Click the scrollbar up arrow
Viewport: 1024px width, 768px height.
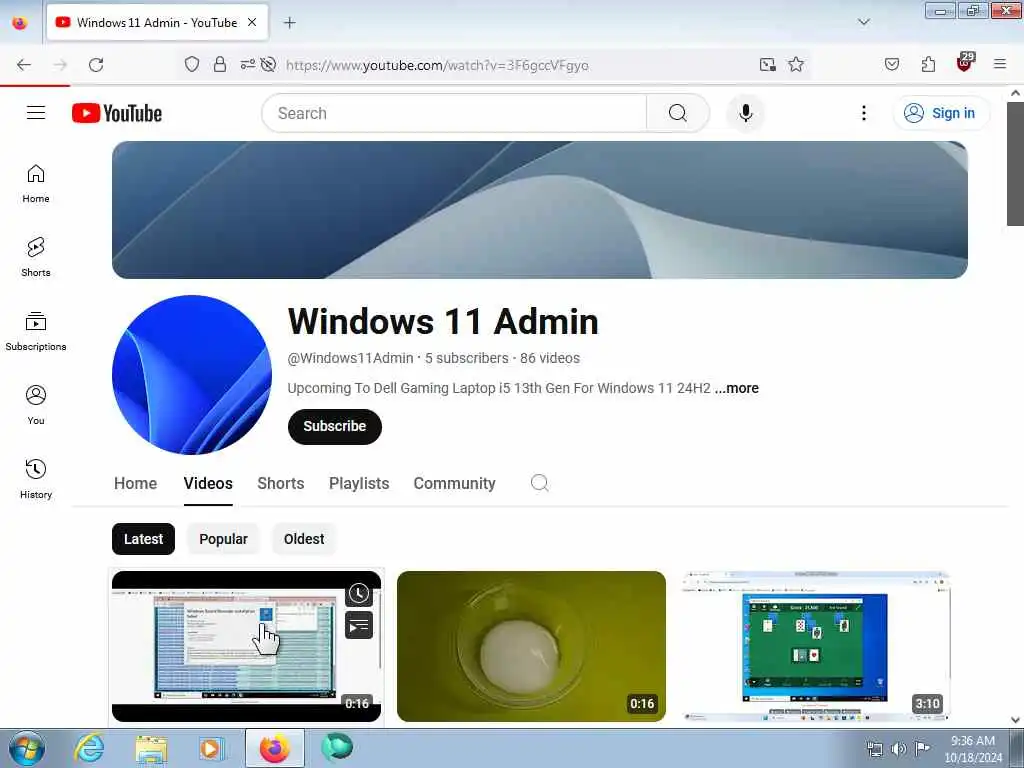point(1015,93)
